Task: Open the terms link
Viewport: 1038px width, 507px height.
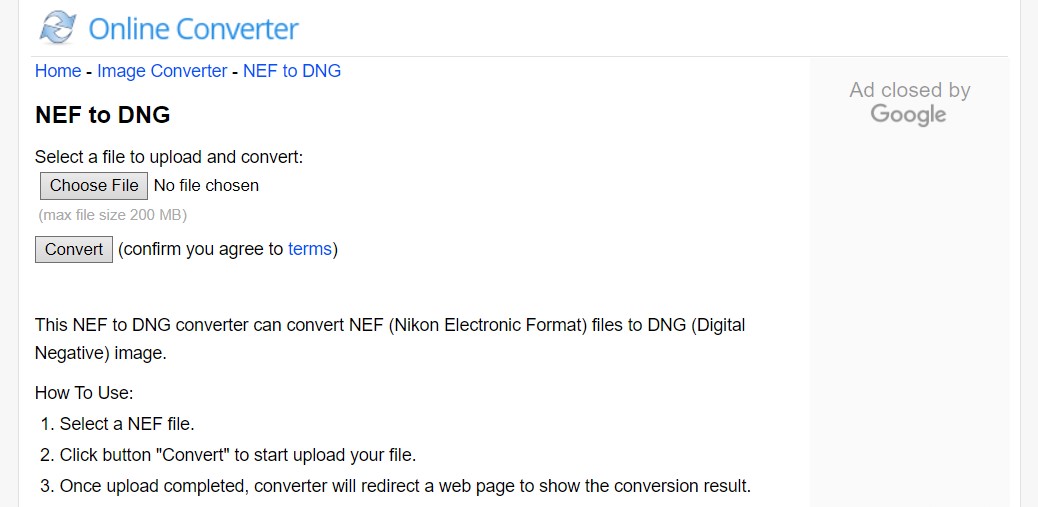Action: [309, 249]
